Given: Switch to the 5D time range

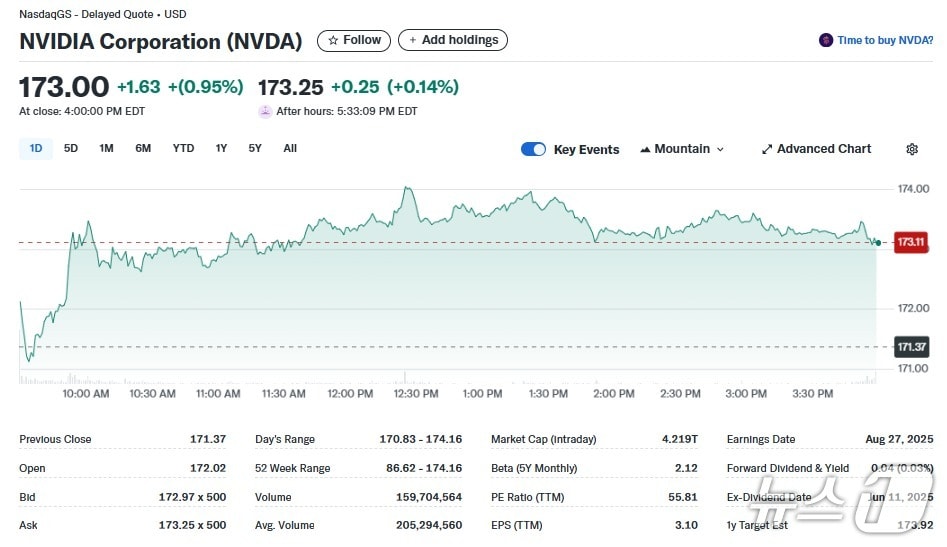Looking at the screenshot, I should point(71,149).
